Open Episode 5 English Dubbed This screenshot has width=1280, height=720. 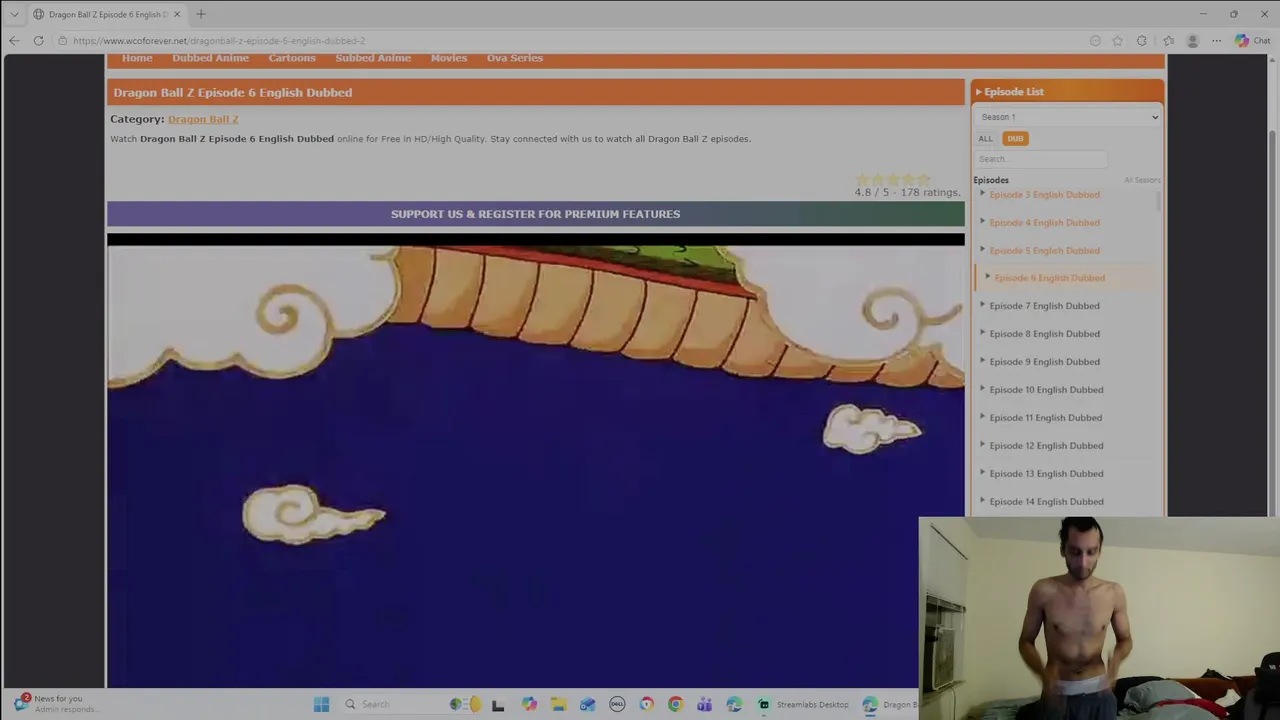[1044, 251]
